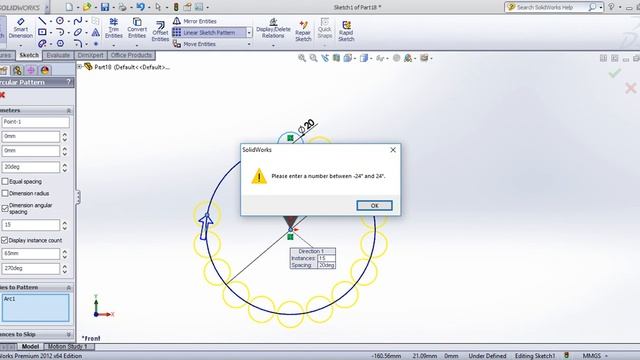640x360 pixels.
Task: Click the Offset Entities tool
Action: 160,31
